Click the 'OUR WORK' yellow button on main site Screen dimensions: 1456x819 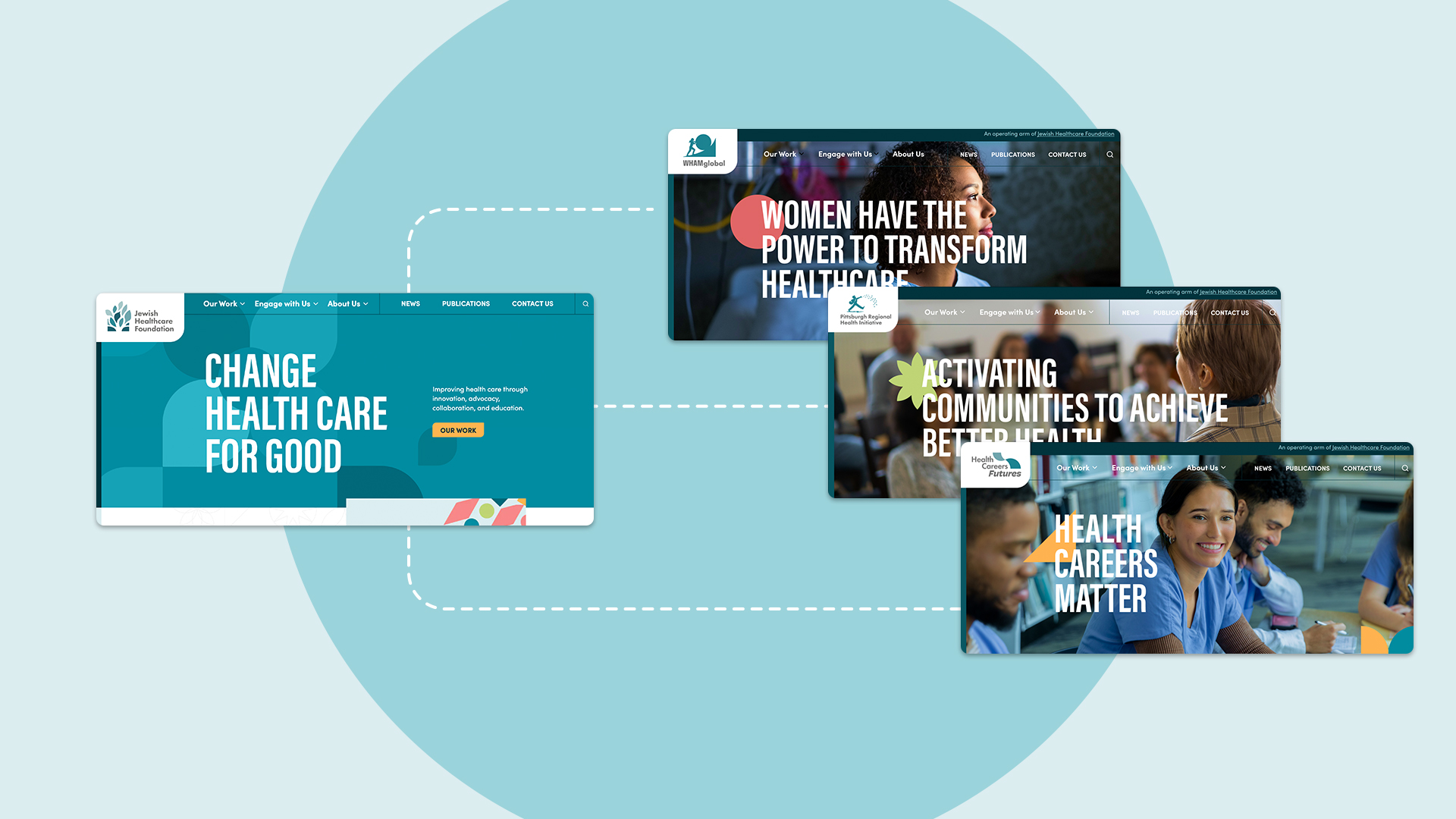(x=456, y=430)
